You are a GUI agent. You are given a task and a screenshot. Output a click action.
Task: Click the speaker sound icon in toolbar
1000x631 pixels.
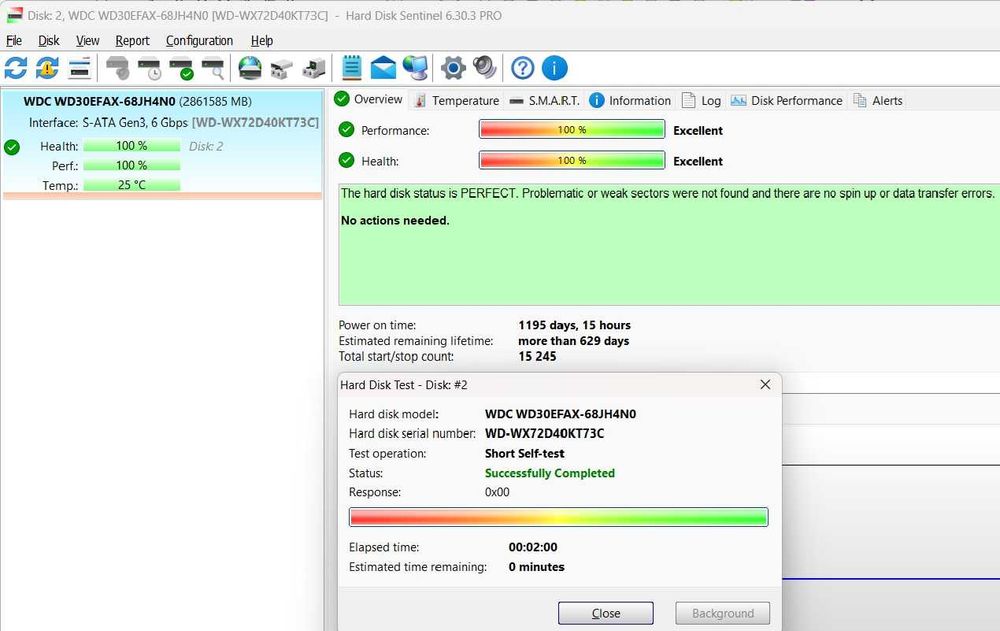tap(485, 68)
